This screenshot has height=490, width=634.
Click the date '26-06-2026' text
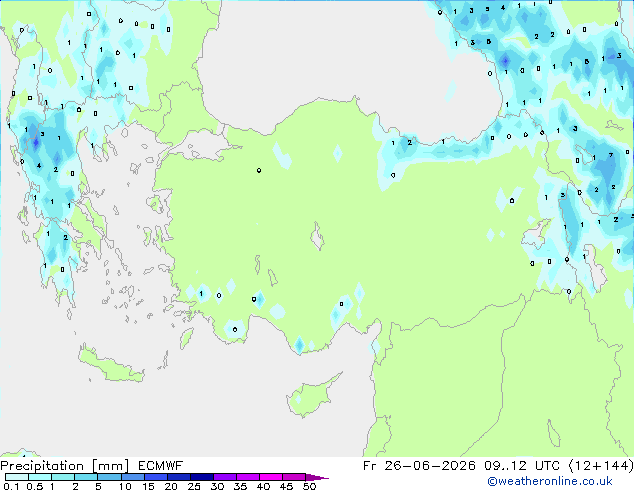pyautogui.click(x=430, y=466)
